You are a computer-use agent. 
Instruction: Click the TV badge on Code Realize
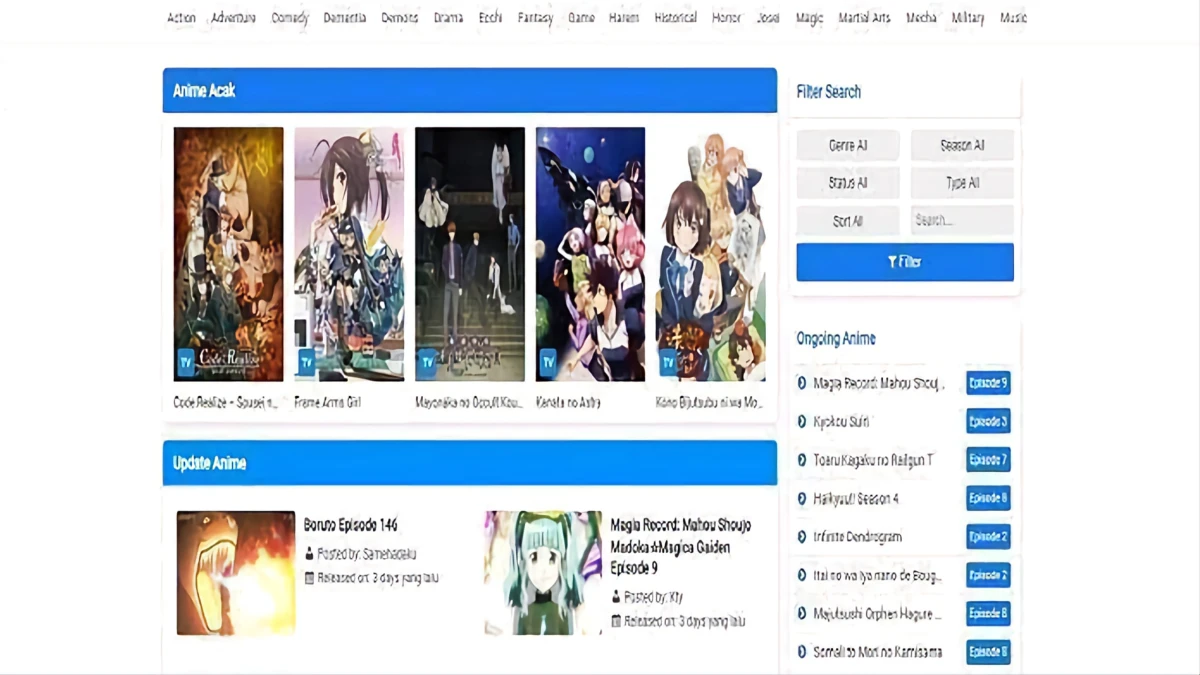coord(186,362)
